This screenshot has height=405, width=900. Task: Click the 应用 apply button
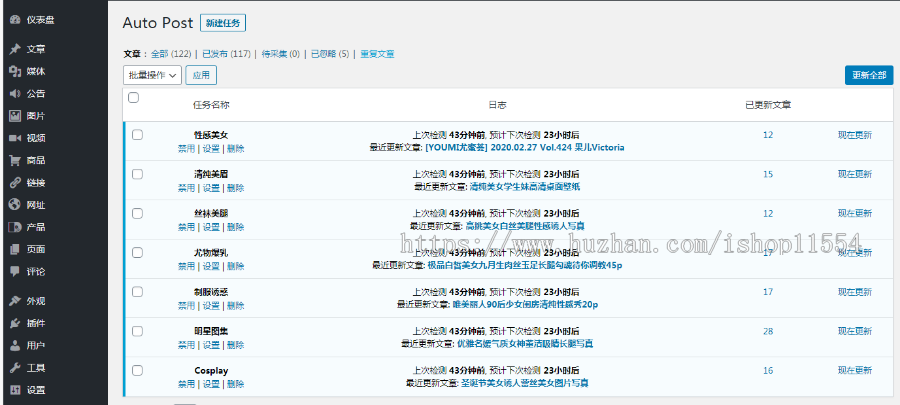[x=201, y=75]
